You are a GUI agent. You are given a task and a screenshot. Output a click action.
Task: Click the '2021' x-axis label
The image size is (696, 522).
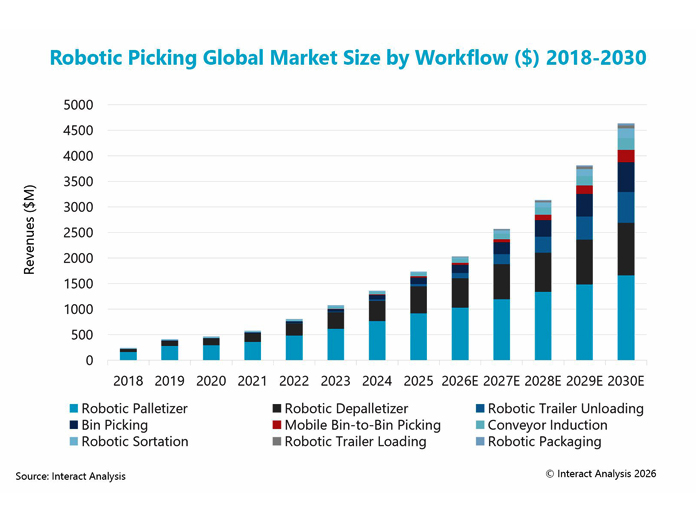(x=253, y=381)
